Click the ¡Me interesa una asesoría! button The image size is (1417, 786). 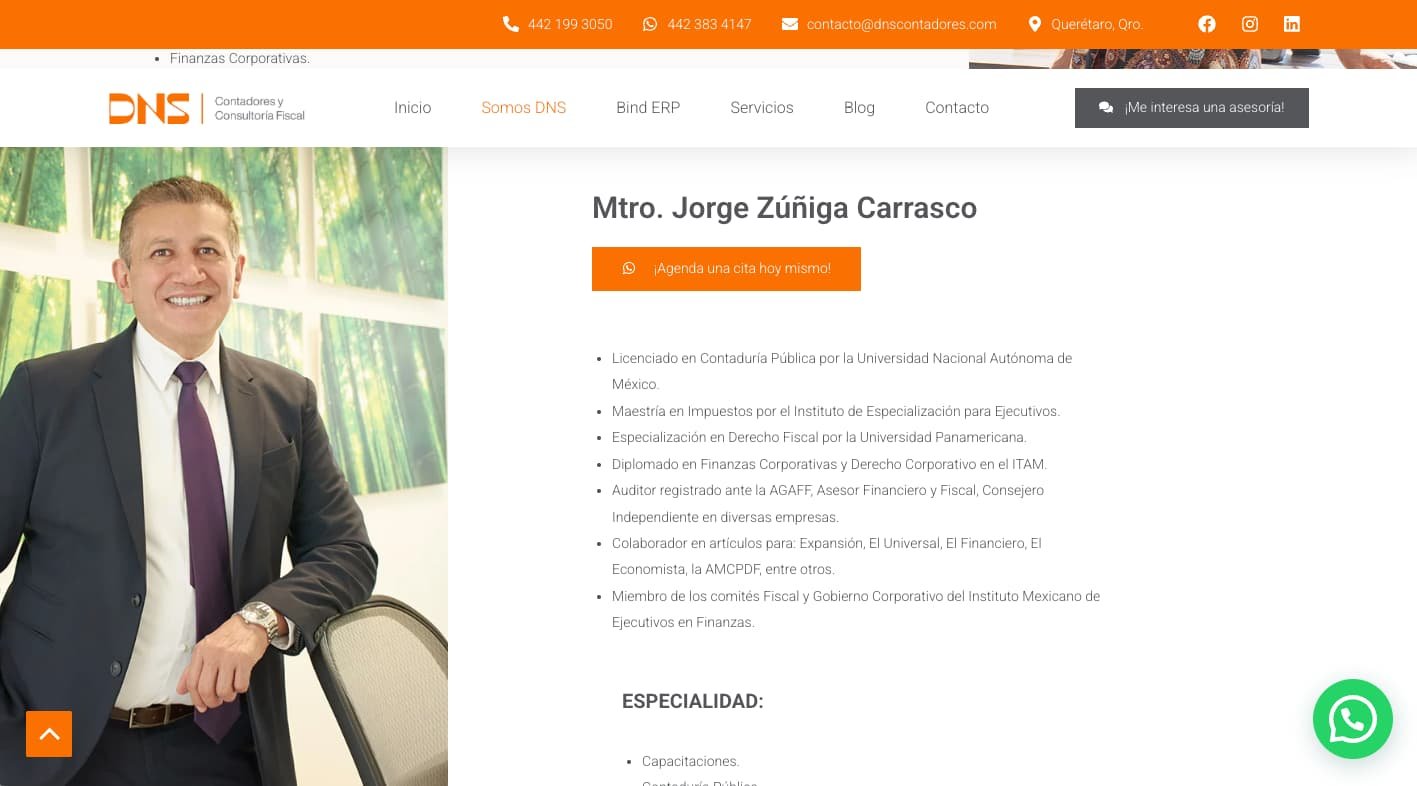(x=1192, y=108)
